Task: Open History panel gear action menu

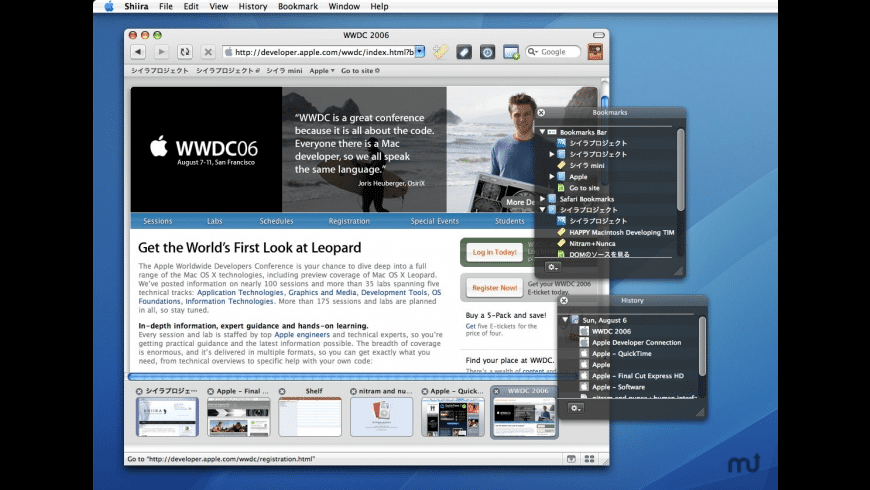Action: 575,408
